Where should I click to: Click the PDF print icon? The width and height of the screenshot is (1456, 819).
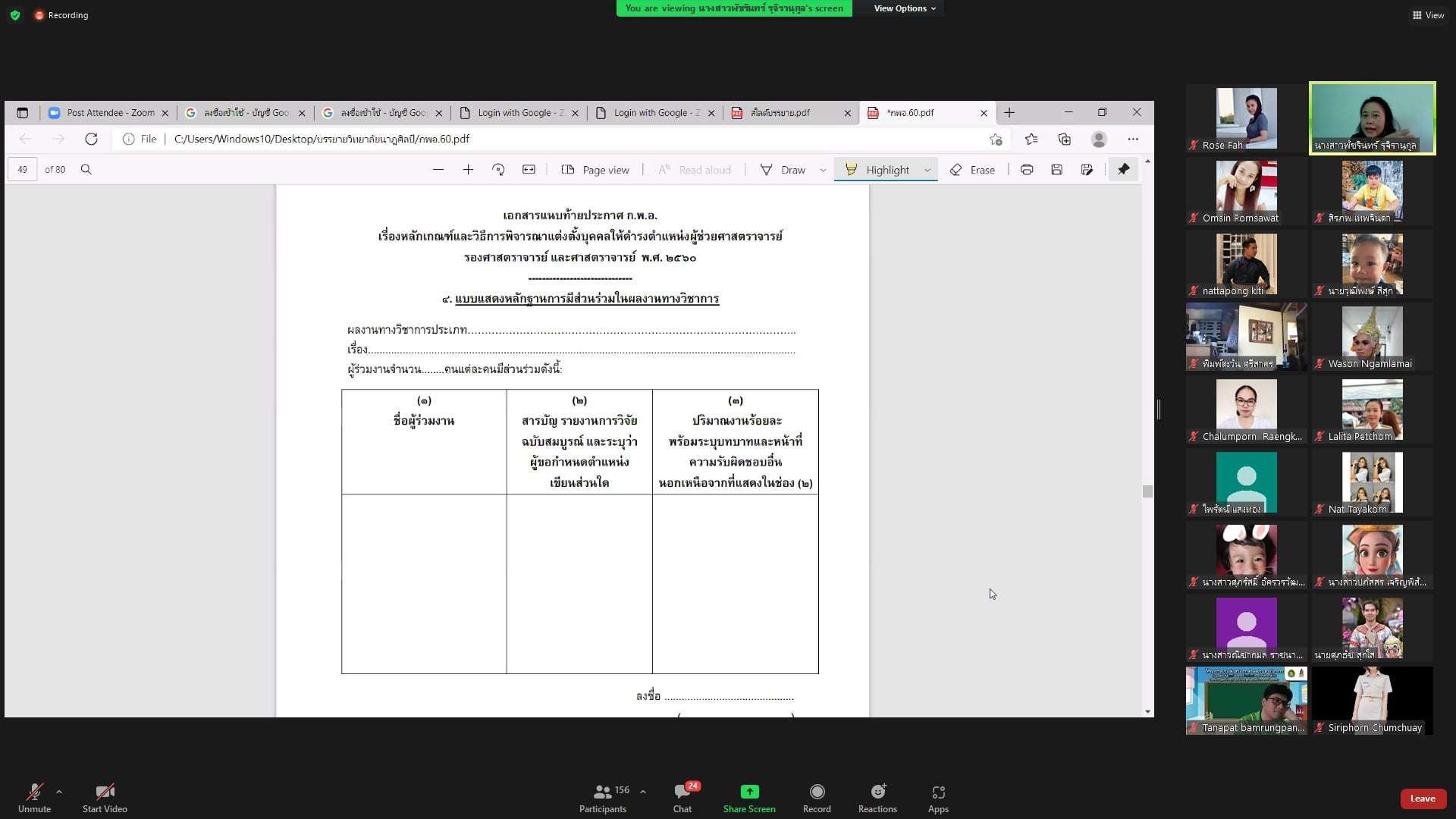click(x=1027, y=170)
